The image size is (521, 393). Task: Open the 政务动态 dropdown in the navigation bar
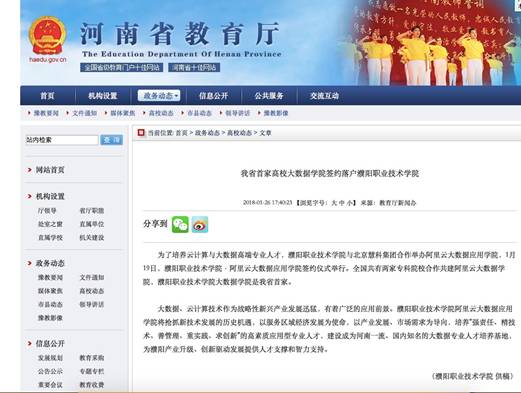tap(159, 96)
